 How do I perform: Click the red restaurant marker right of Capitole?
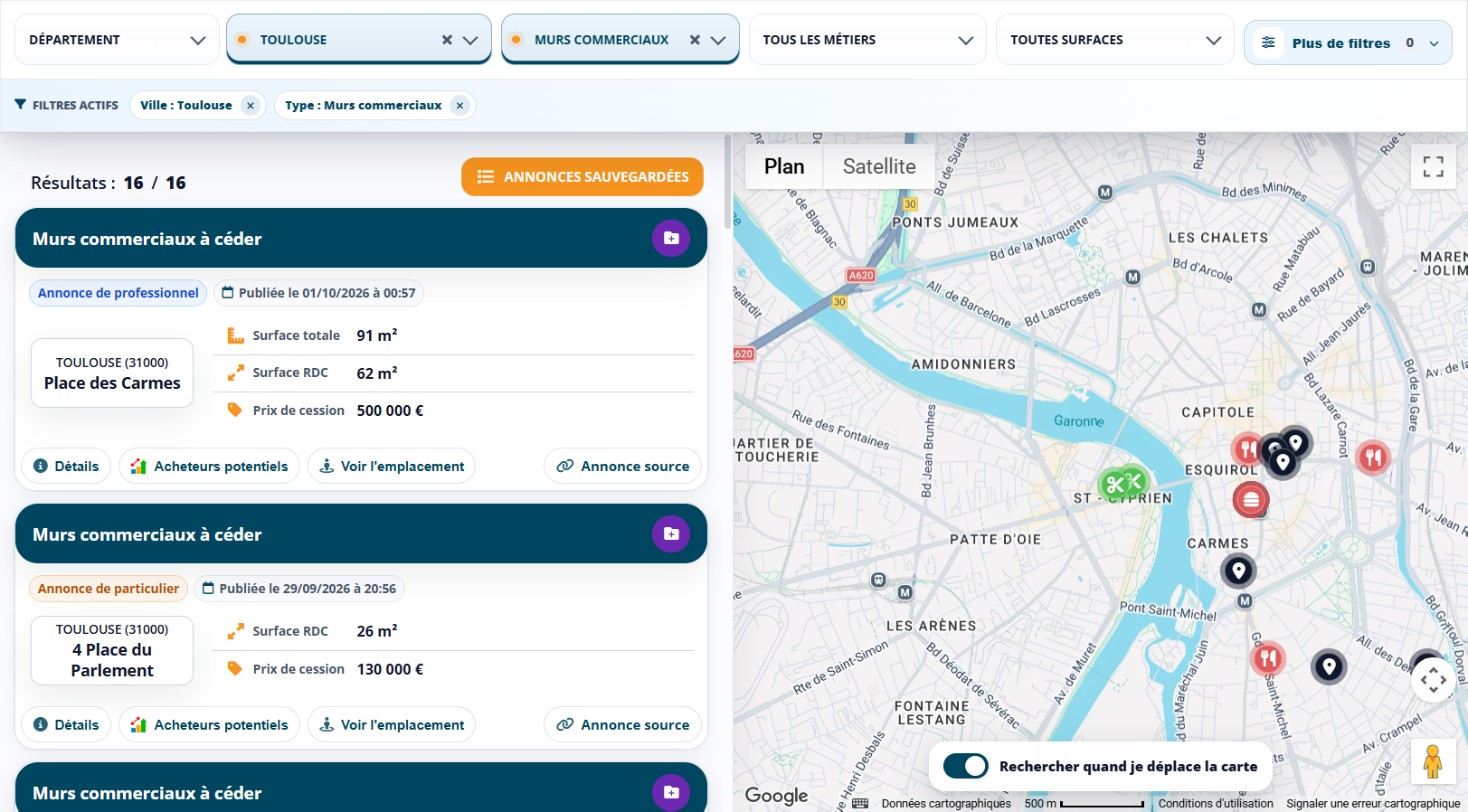point(1374,458)
